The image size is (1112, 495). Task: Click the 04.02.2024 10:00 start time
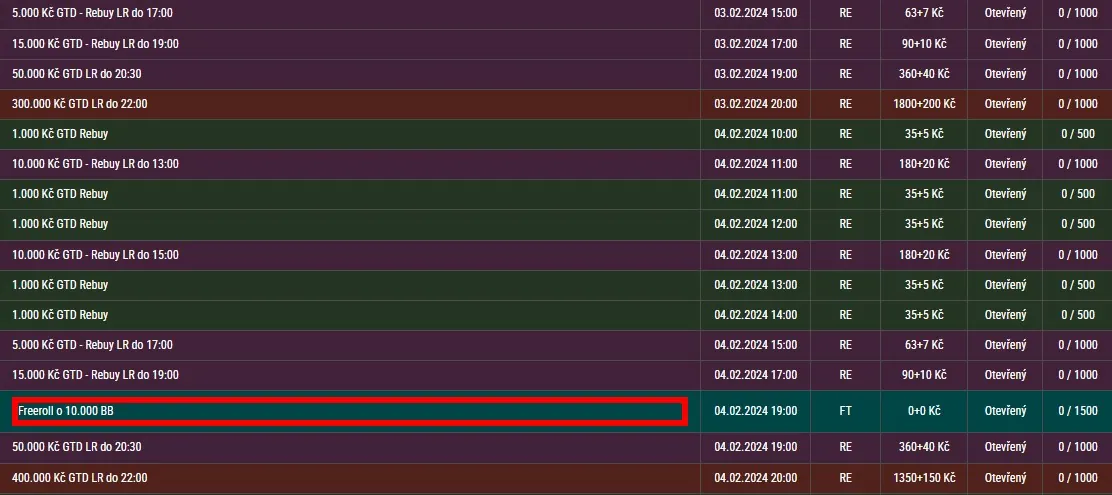755,134
